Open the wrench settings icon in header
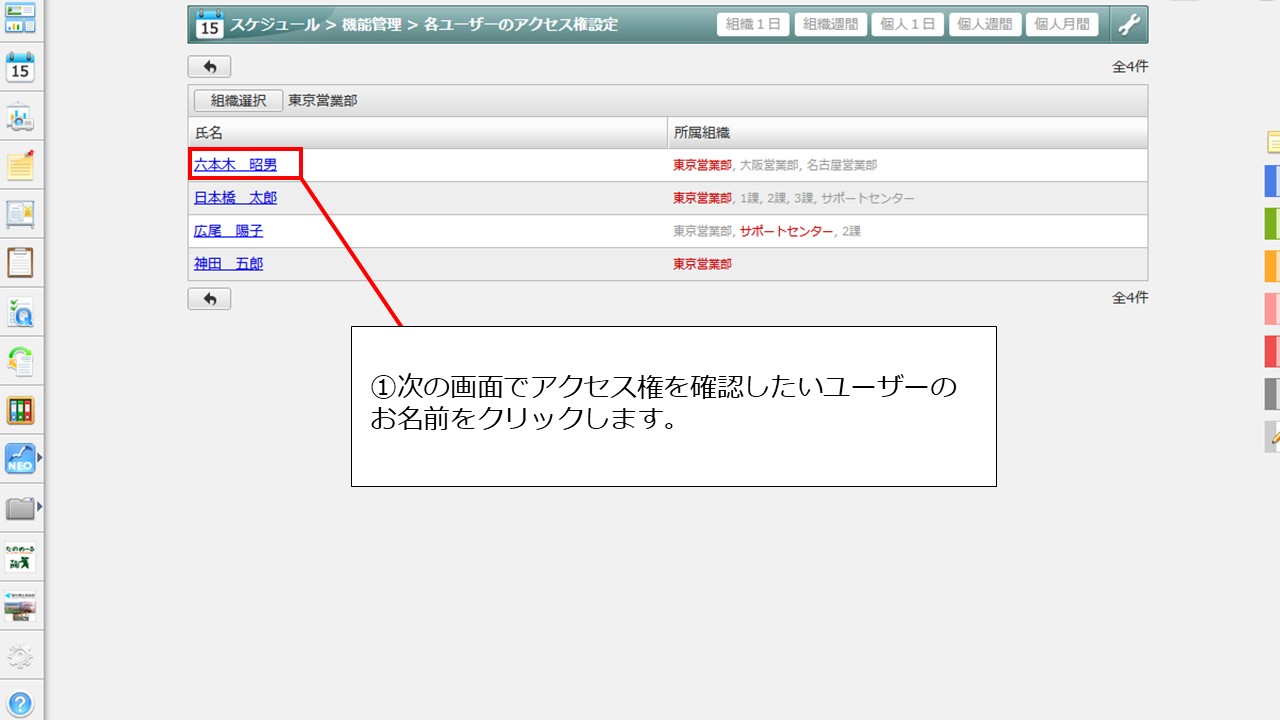 point(1129,25)
